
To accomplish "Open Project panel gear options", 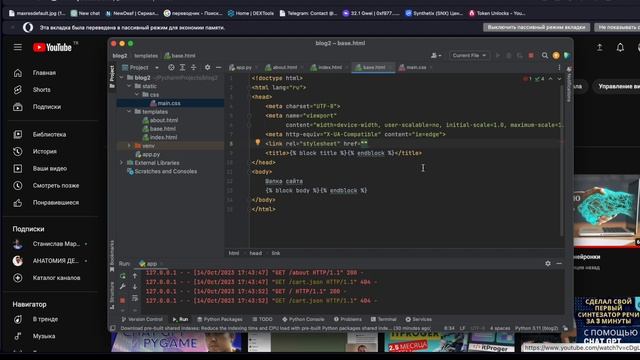I will [x=207, y=67].
